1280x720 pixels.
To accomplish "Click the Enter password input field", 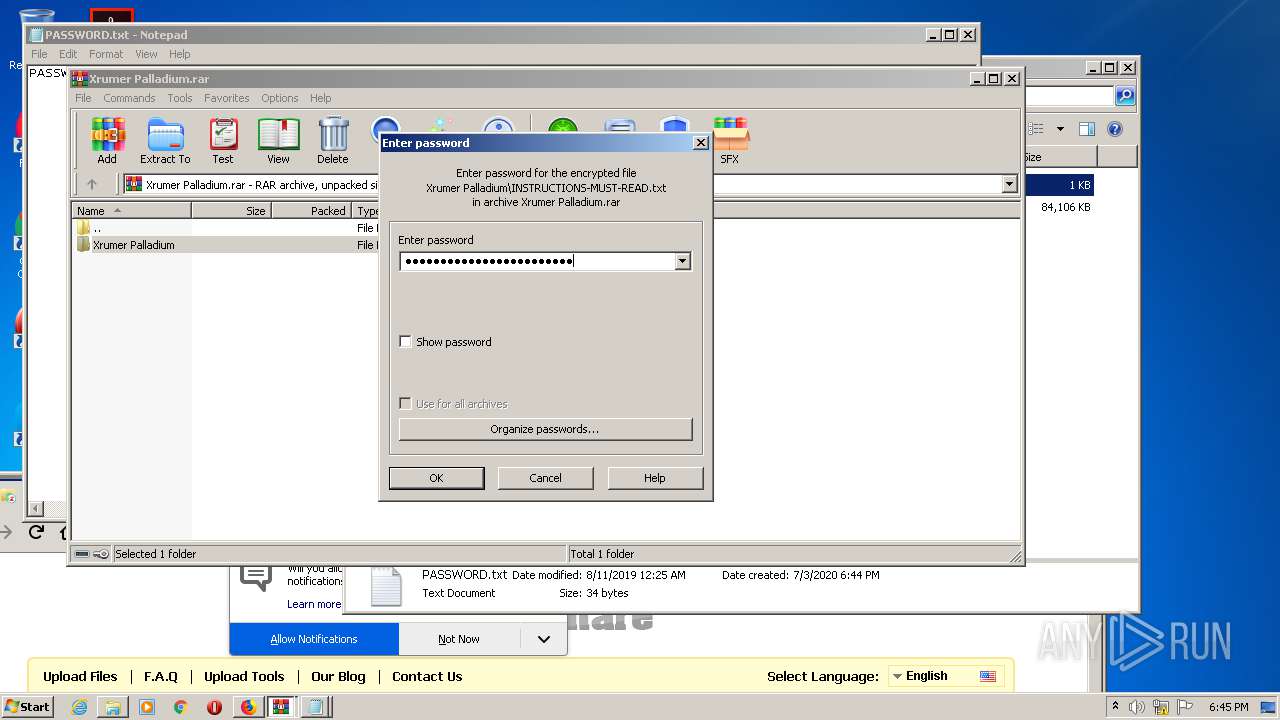I will tap(537, 261).
